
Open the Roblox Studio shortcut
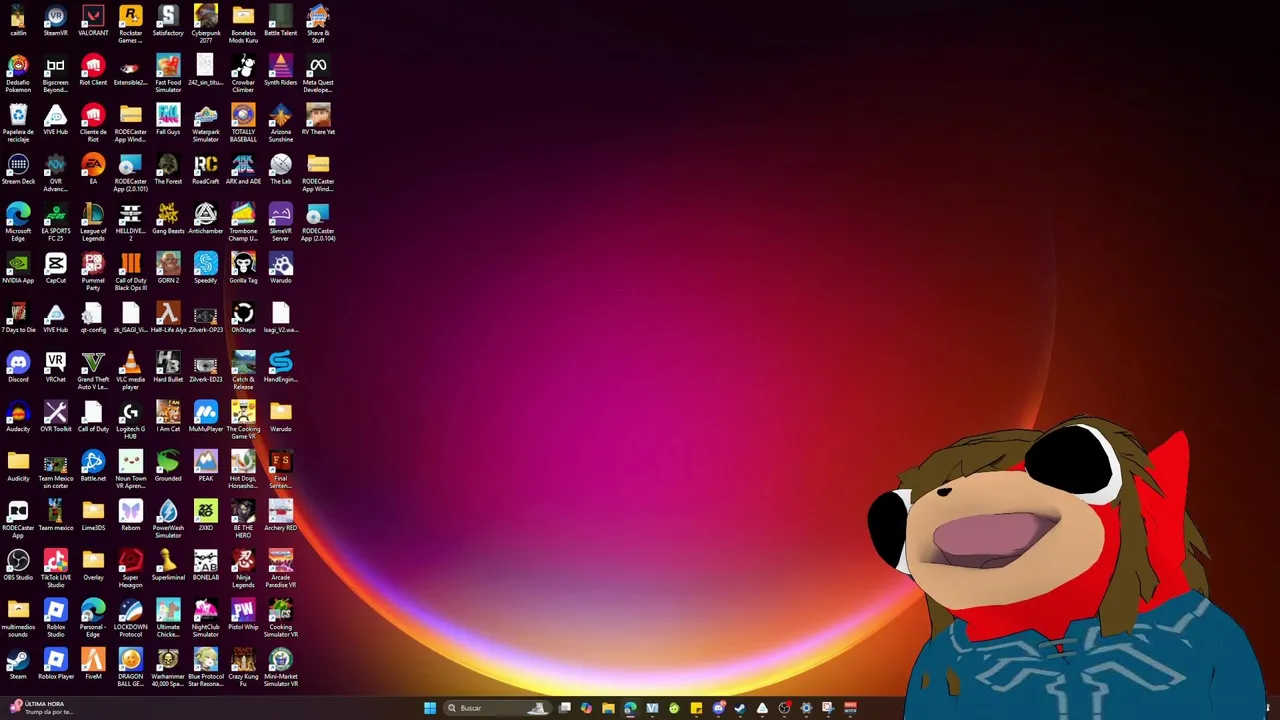[x=55, y=619]
